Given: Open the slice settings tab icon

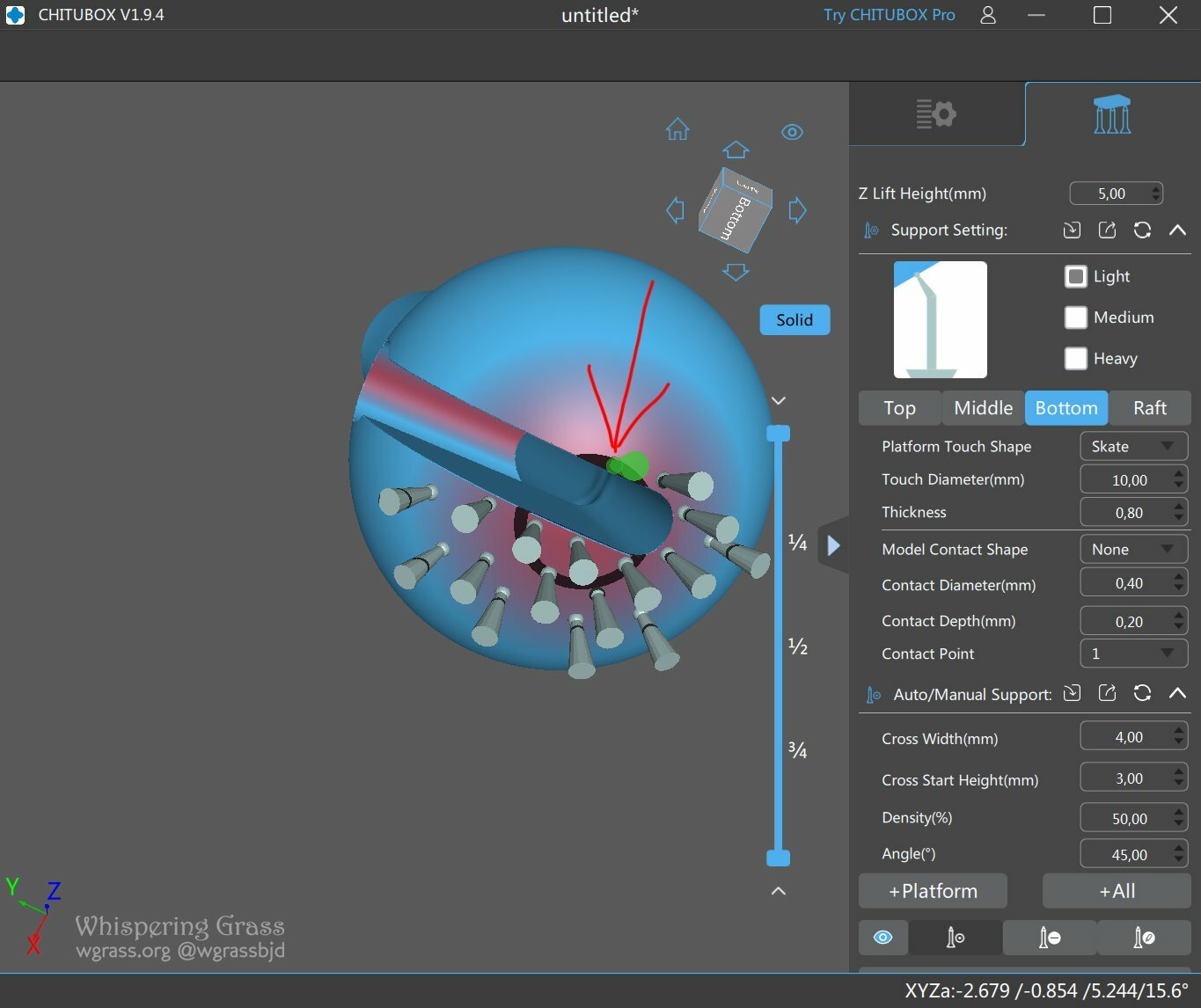Looking at the screenshot, I should (936, 114).
